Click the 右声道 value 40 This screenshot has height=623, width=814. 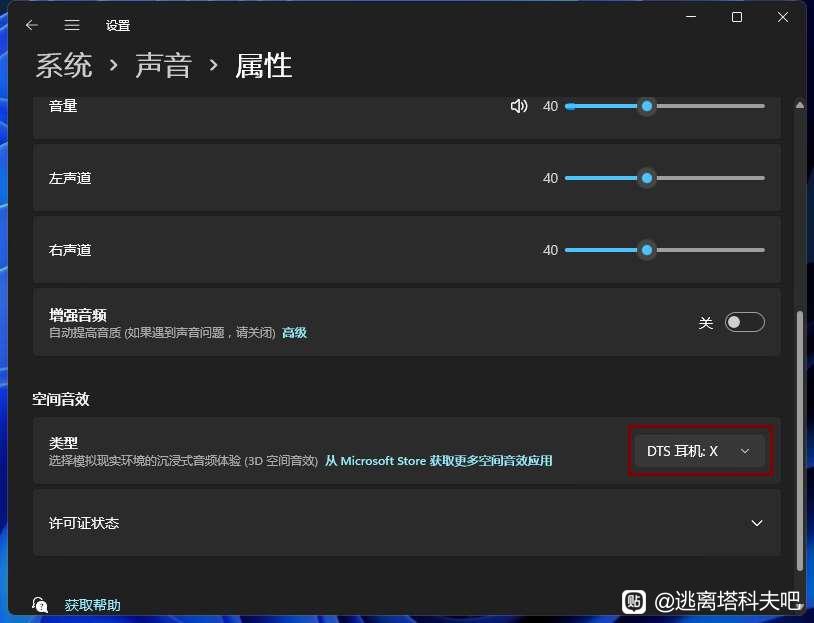point(550,250)
